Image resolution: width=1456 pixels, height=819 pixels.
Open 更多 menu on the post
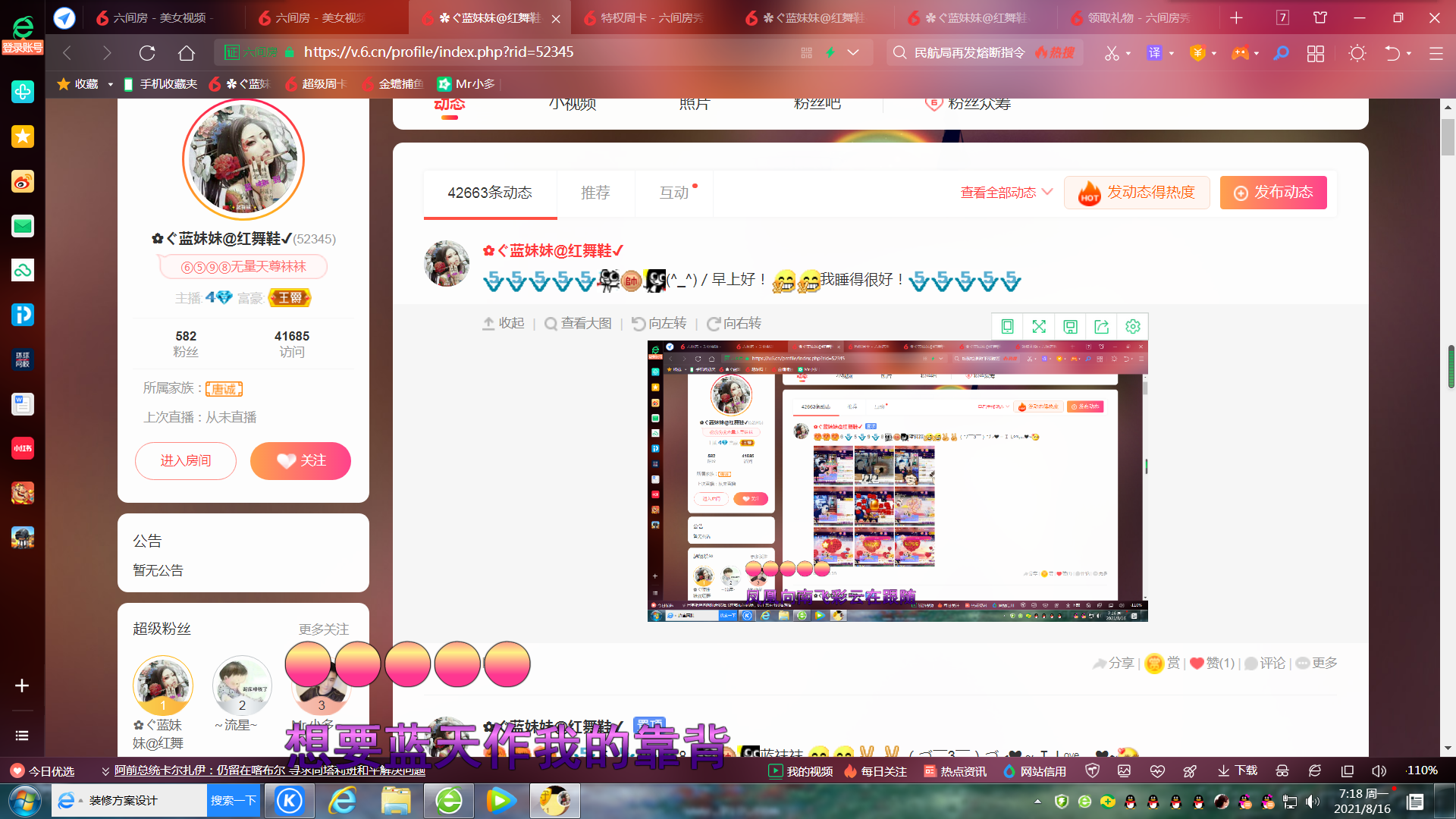[1316, 664]
